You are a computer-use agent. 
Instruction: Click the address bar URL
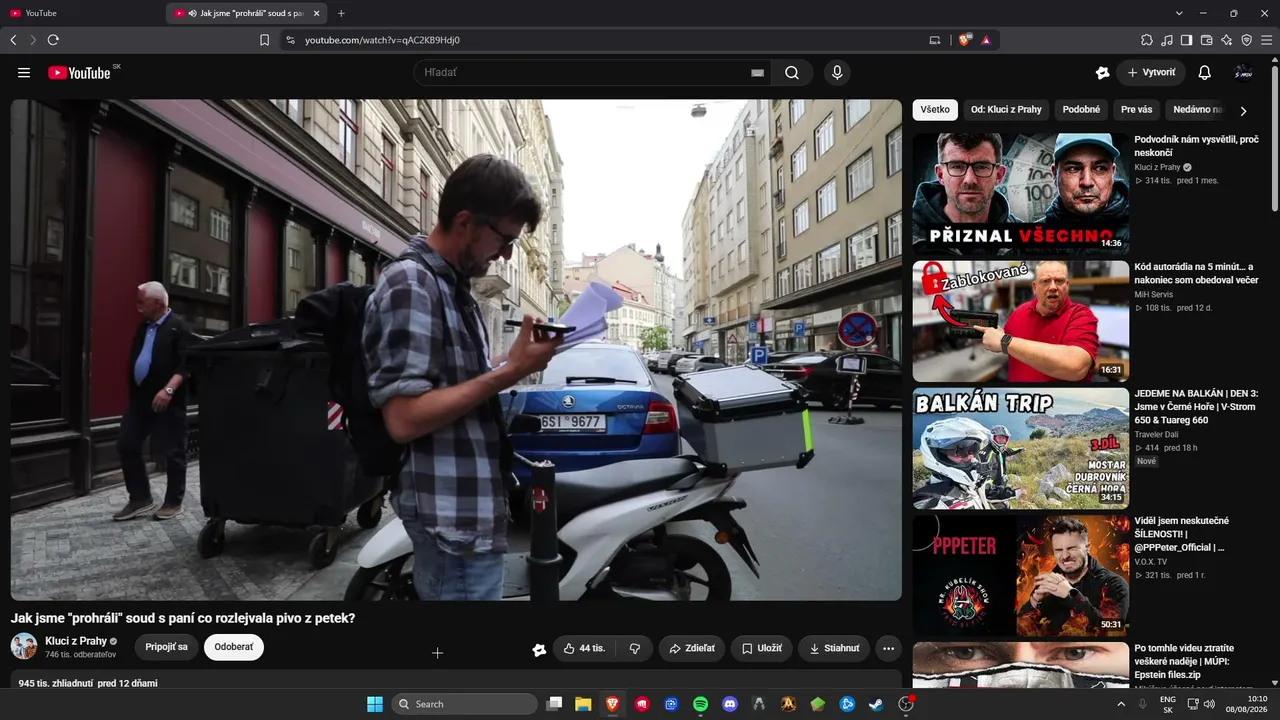382,40
